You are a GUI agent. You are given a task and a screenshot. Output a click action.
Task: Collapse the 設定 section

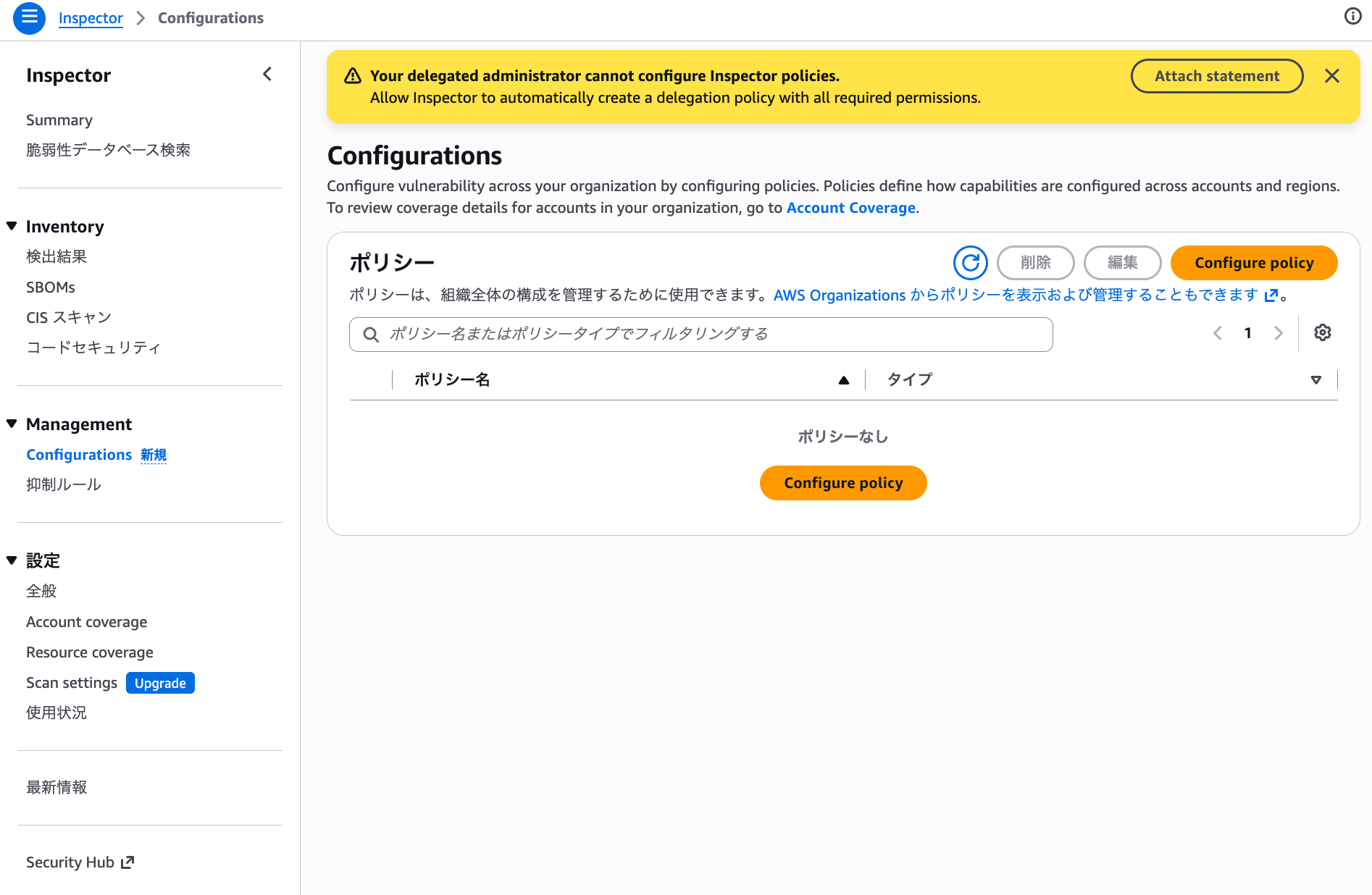click(12, 560)
